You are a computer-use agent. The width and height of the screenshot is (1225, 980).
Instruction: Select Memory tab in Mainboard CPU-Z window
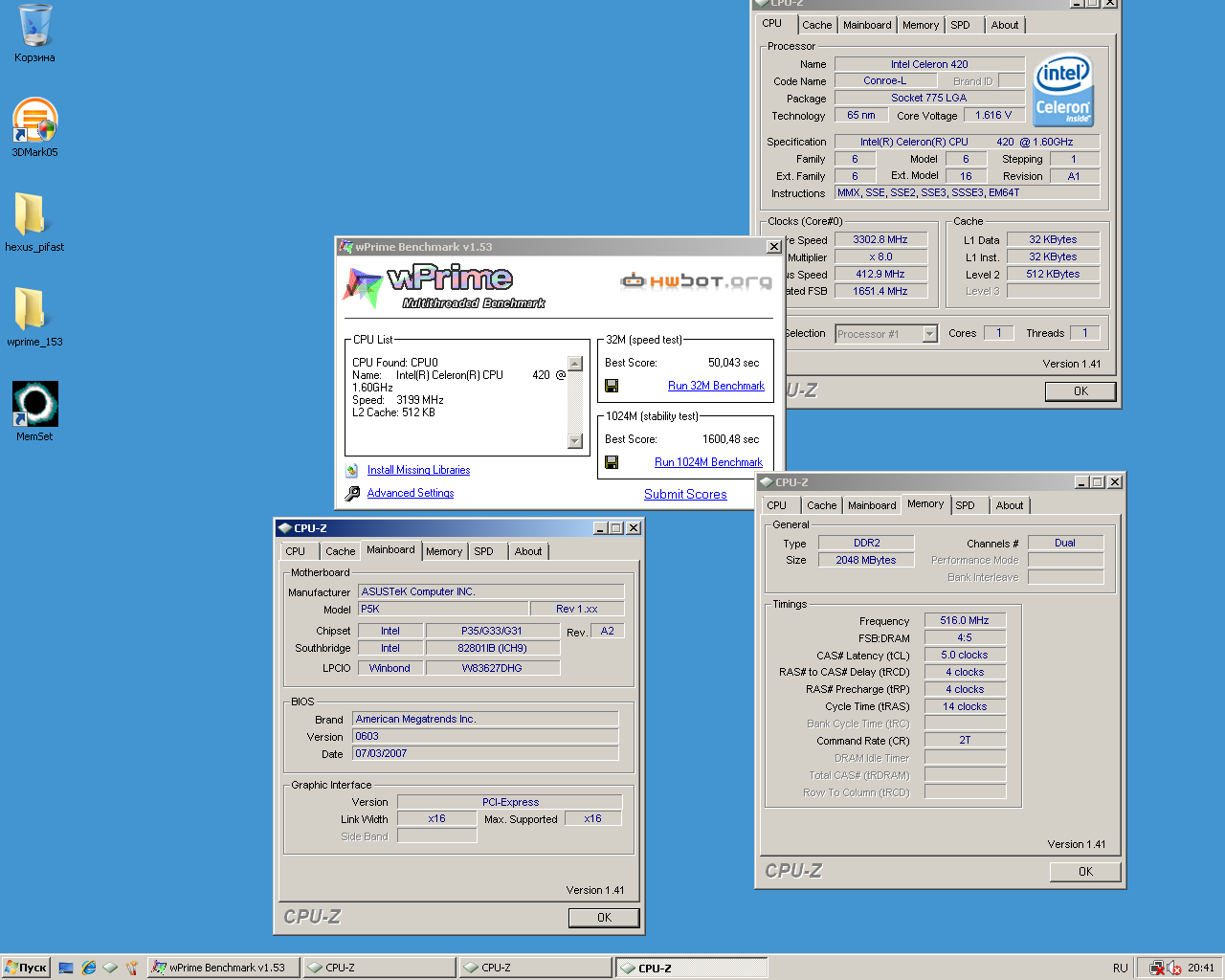pyautogui.click(x=444, y=551)
